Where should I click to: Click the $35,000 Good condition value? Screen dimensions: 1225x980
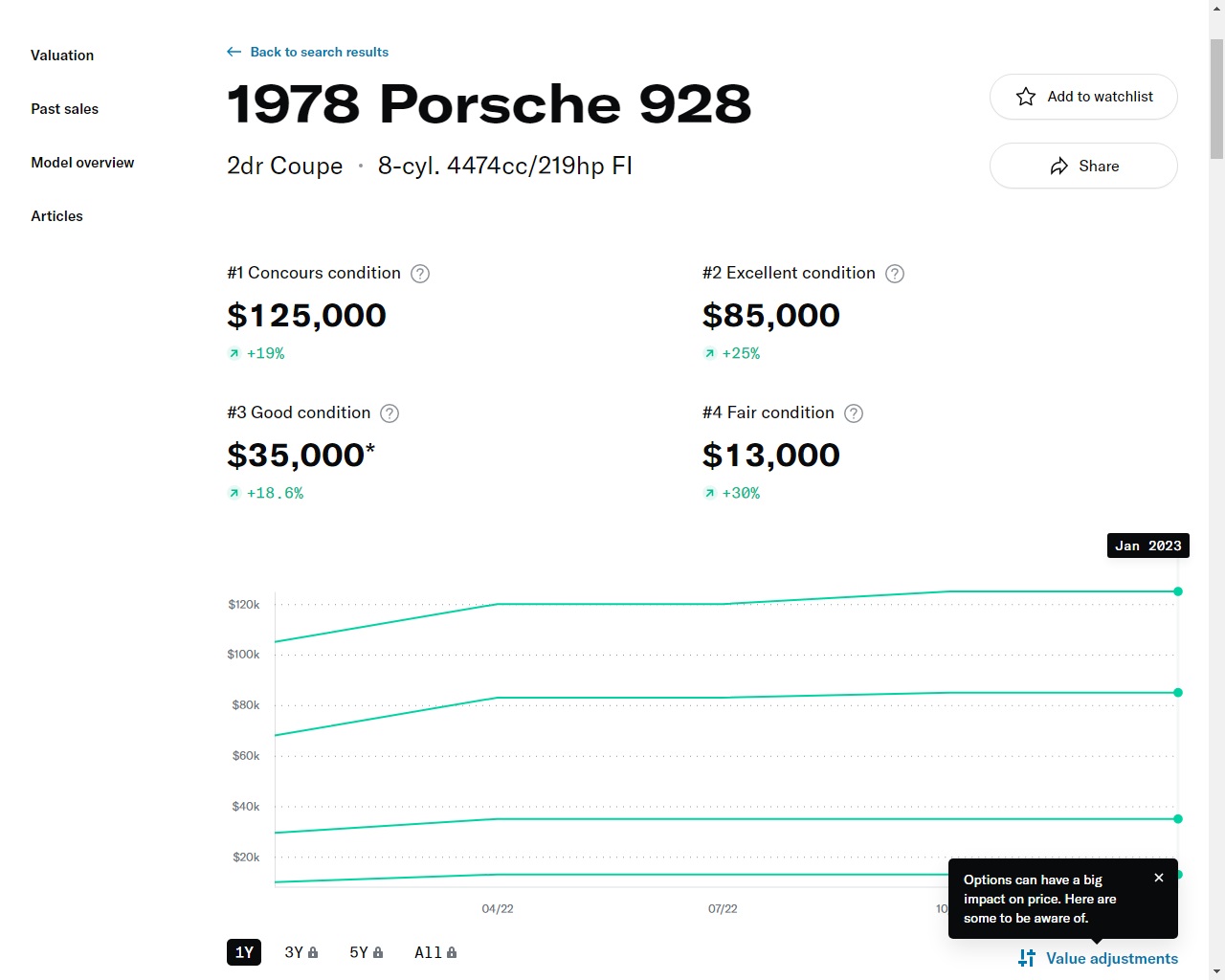(x=301, y=456)
